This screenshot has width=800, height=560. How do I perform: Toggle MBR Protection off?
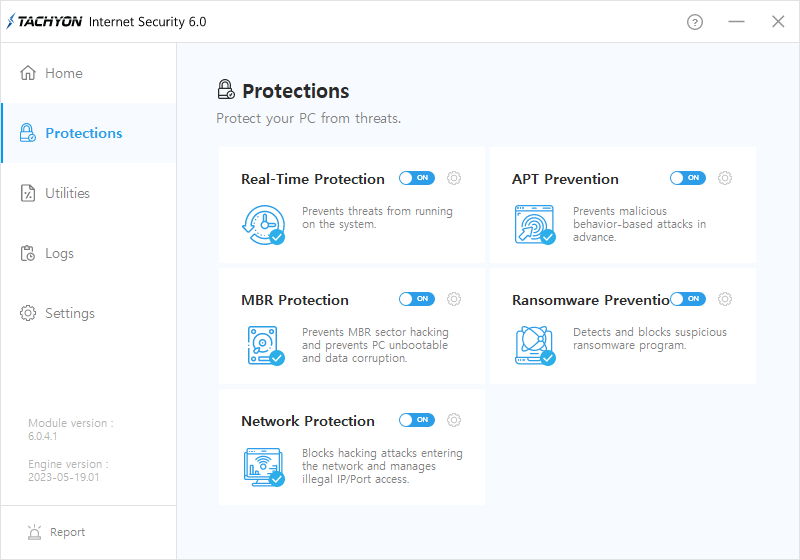[416, 299]
